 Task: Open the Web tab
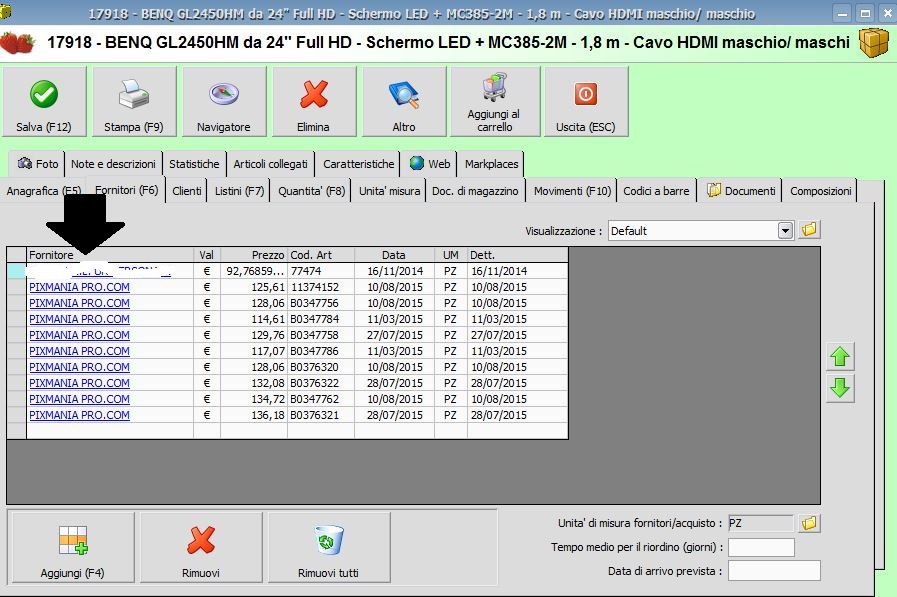click(x=430, y=164)
